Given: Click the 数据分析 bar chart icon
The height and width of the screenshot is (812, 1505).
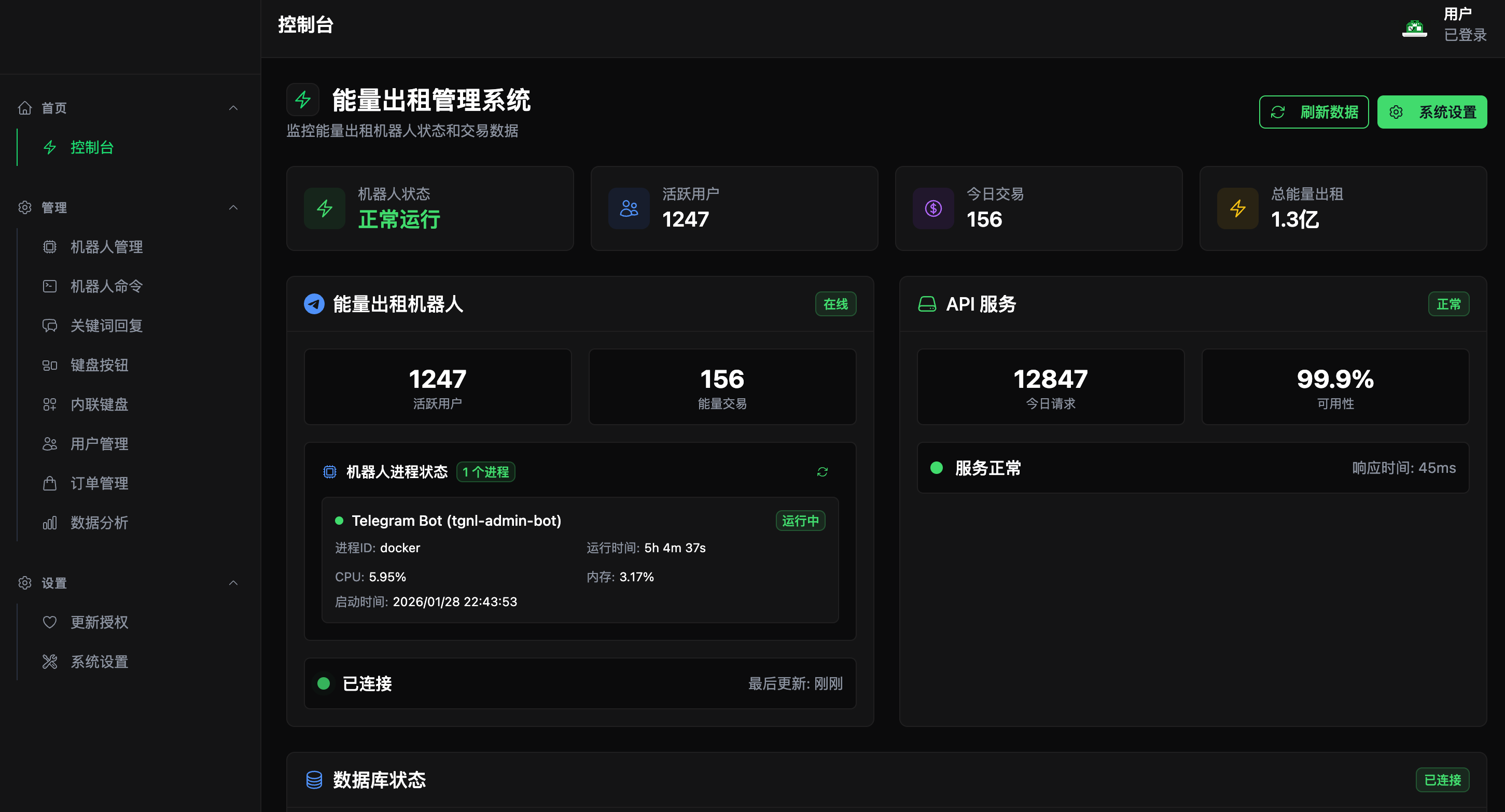Looking at the screenshot, I should point(49,523).
